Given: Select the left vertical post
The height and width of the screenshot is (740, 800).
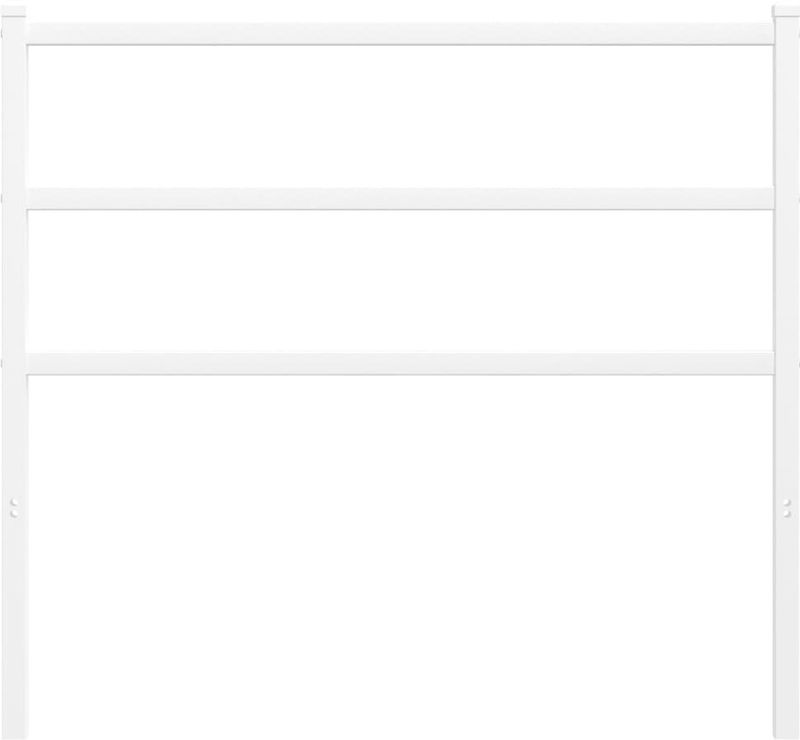Looking at the screenshot, I should 14,378.
